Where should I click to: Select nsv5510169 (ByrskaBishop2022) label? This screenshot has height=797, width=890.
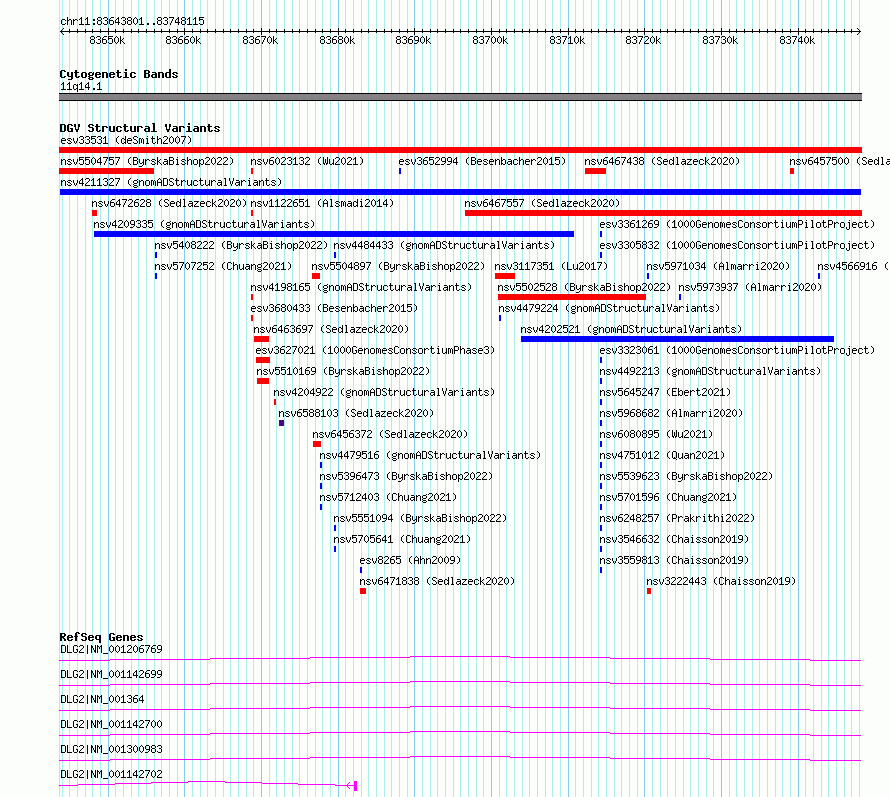343,371
